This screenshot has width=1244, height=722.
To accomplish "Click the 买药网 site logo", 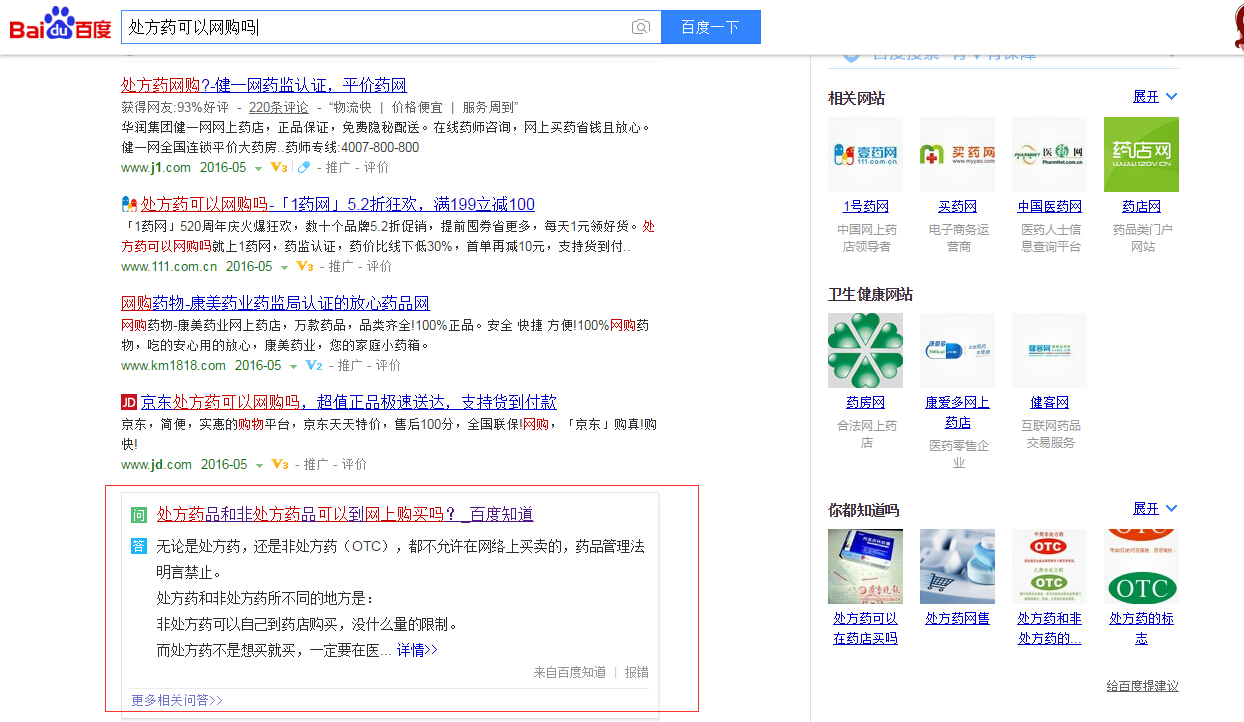I will pyautogui.click(x=957, y=154).
